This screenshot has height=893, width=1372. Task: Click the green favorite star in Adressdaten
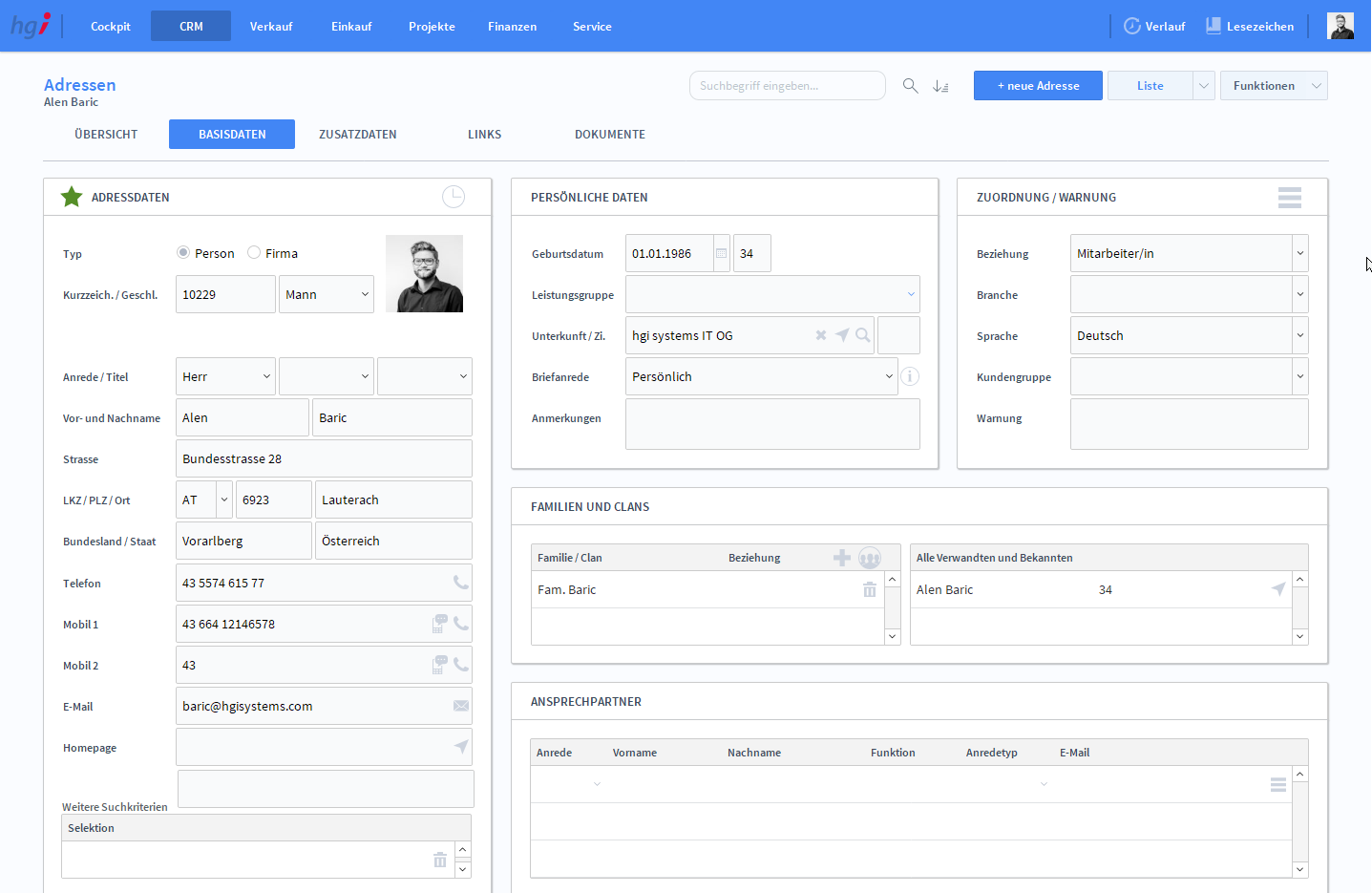coord(72,197)
